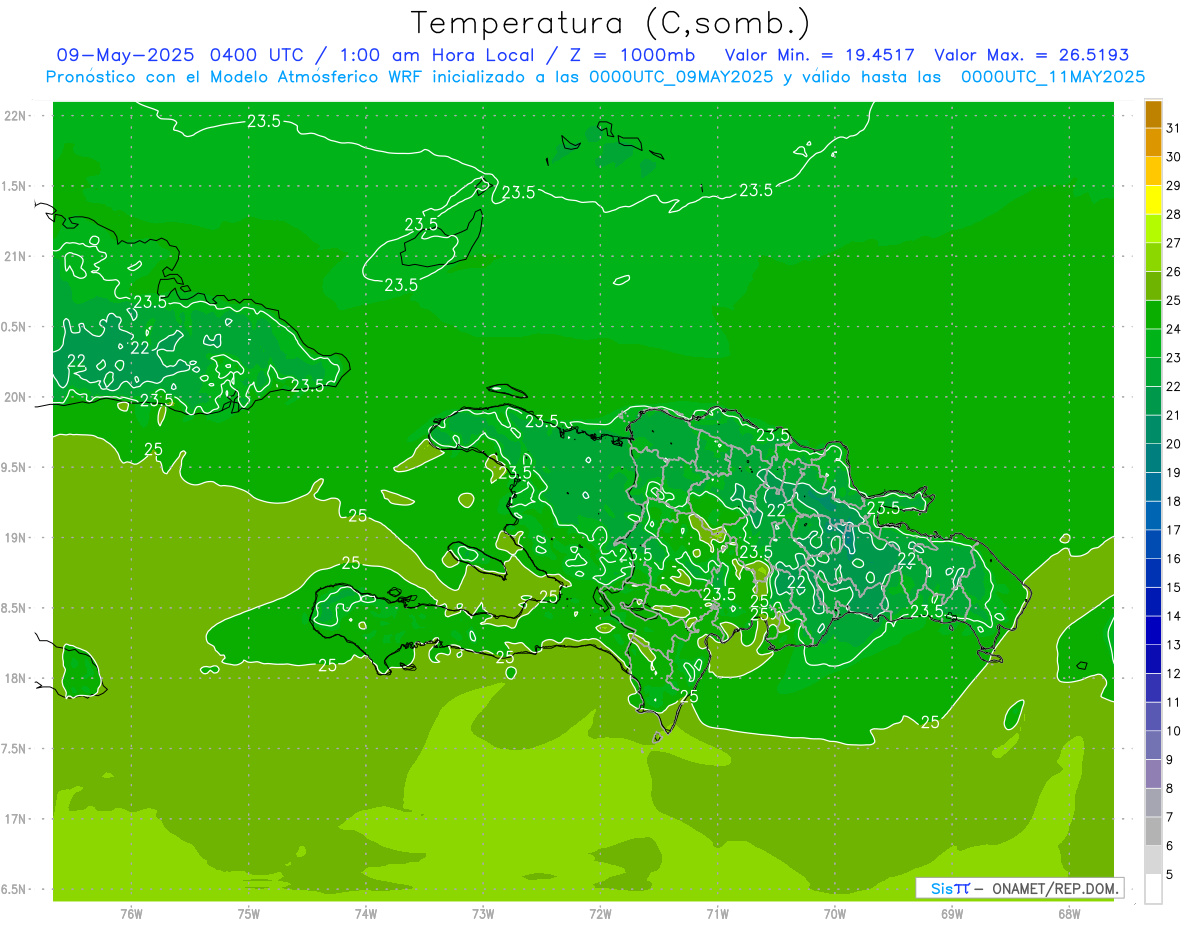This screenshot has width=1200, height=927.
Task: Click the blue swatch between 15 and 16
Action: coord(1153,573)
